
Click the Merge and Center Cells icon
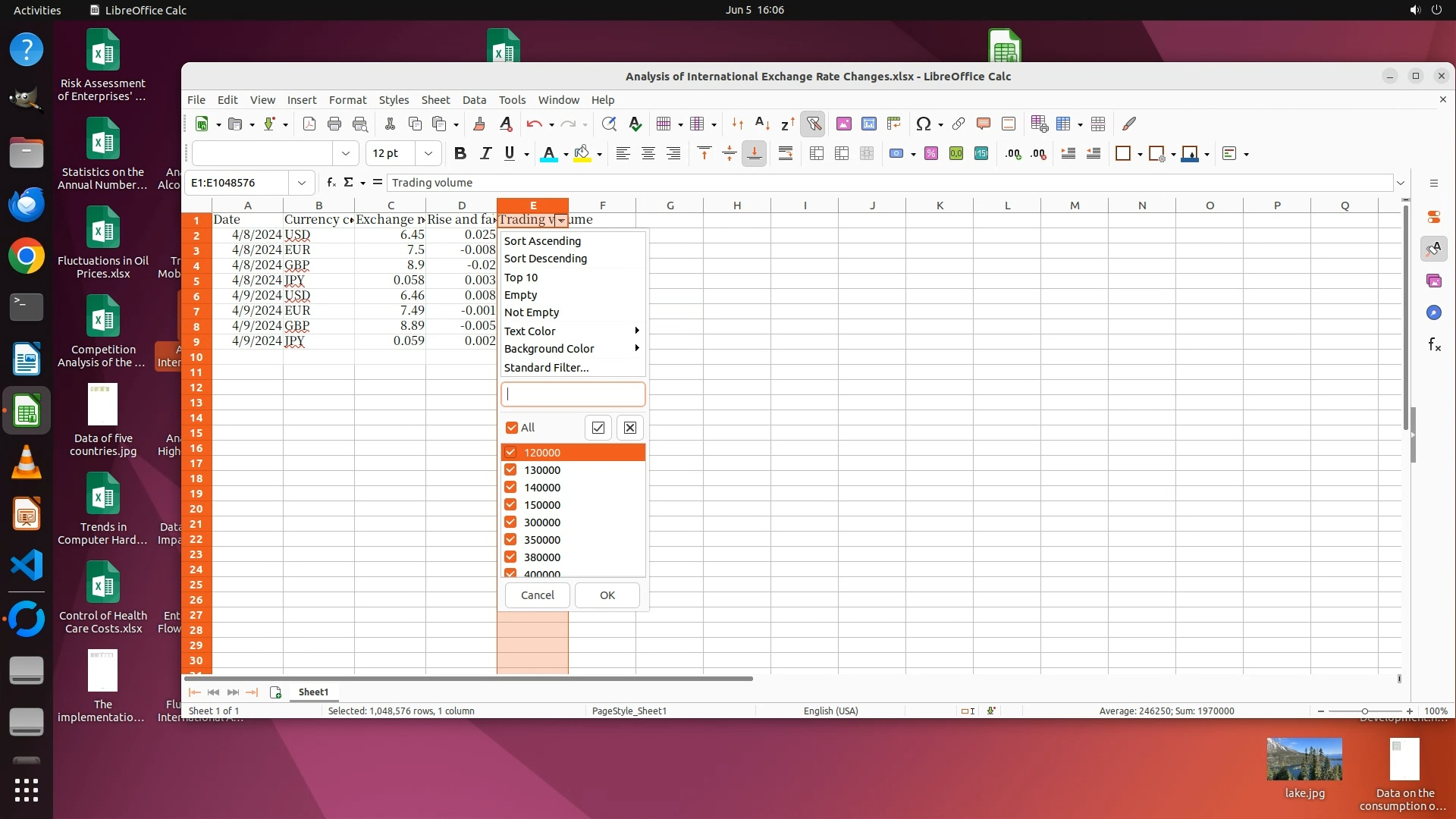(x=817, y=153)
